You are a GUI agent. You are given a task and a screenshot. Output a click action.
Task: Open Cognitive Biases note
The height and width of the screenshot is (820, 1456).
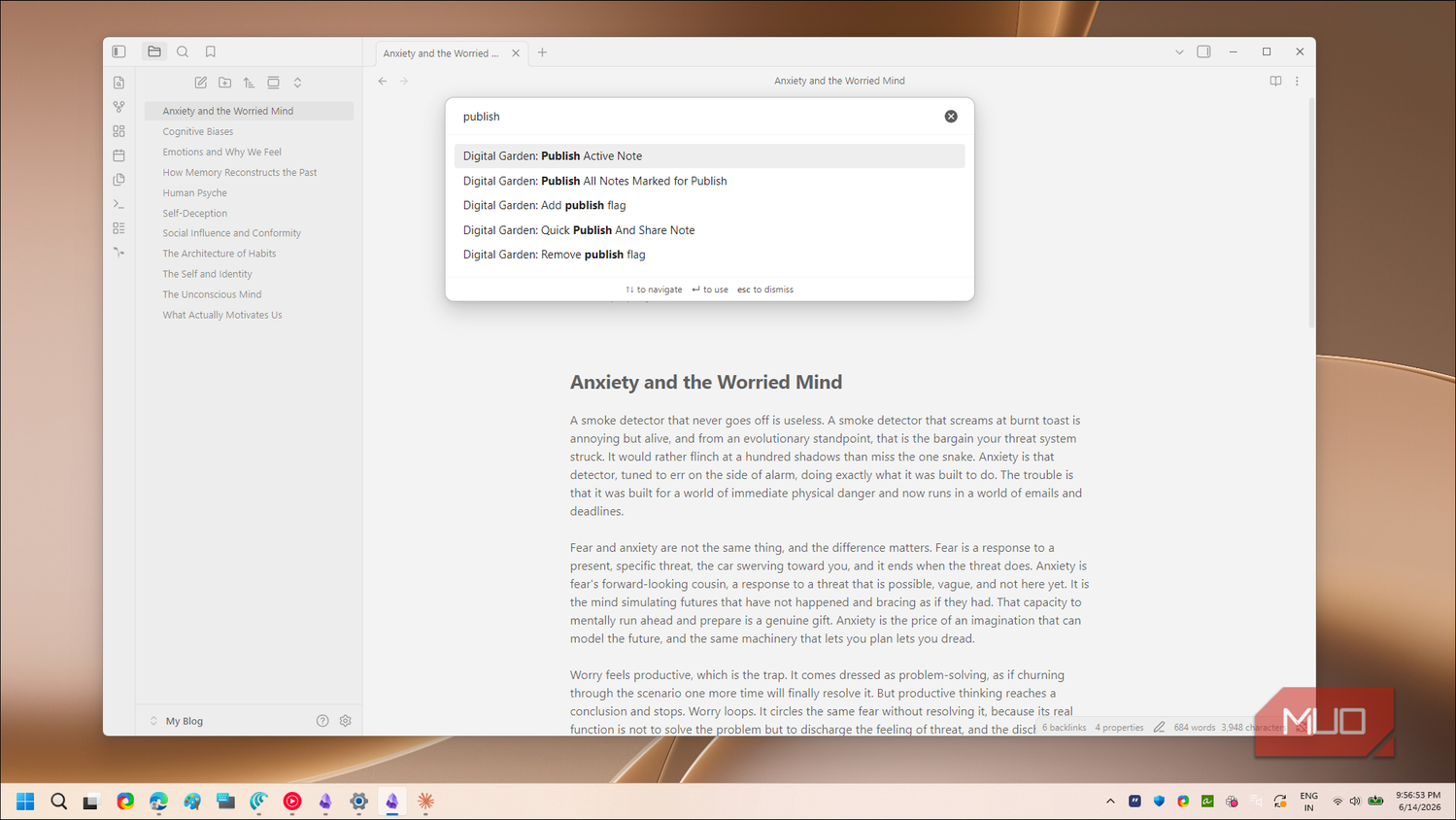click(x=249, y=131)
